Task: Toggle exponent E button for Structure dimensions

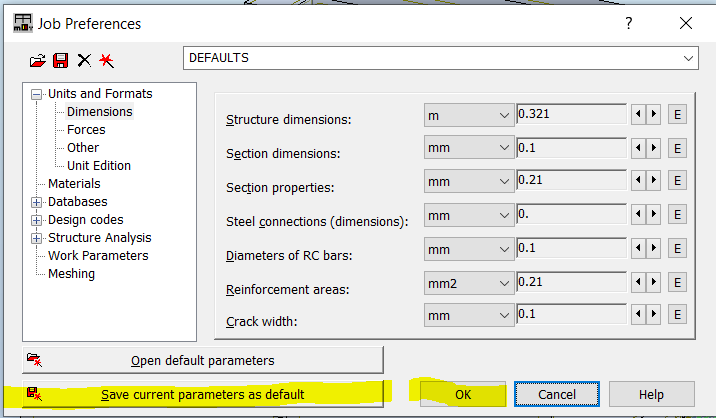Action: pyautogui.click(x=677, y=115)
